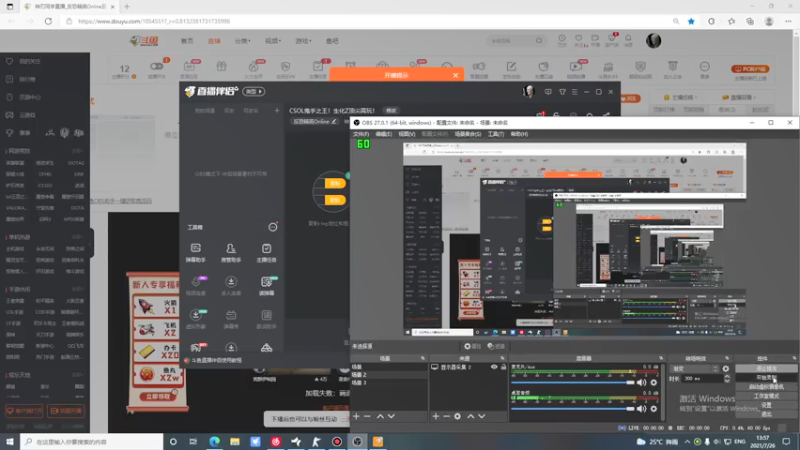Open 歌词助手 tool in streaming companion

266,319
